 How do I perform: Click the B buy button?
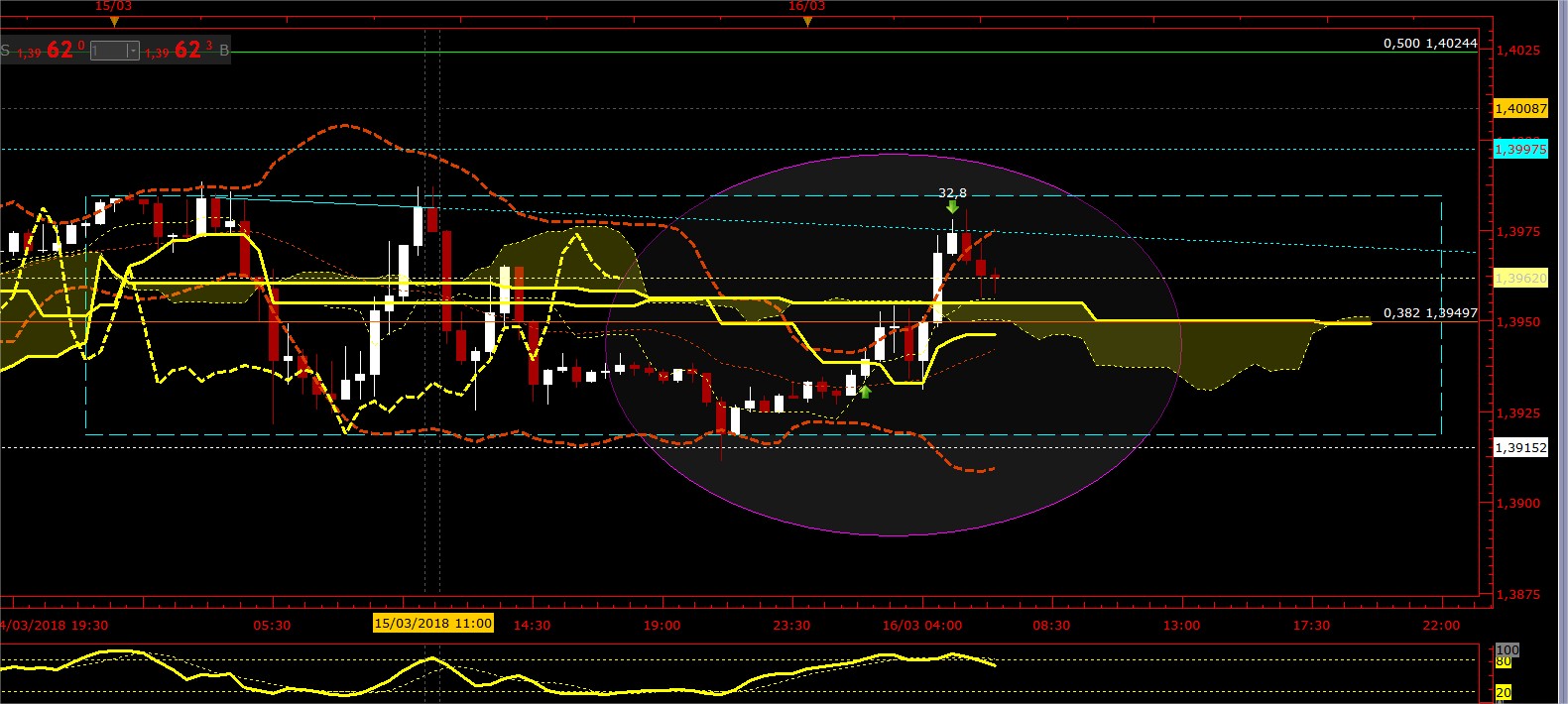[x=224, y=50]
